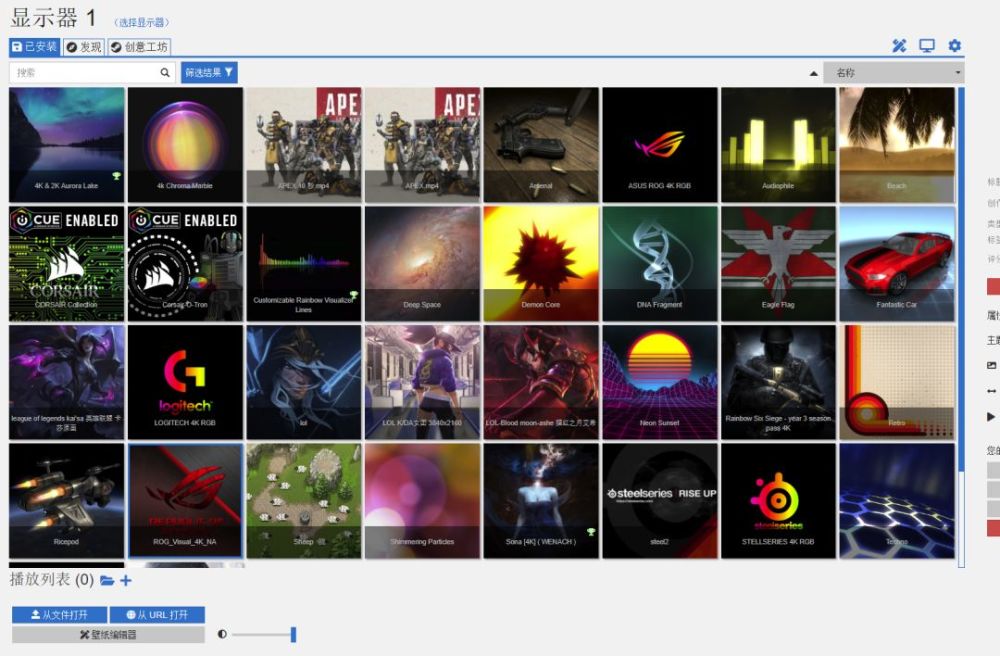Select STELLSERIES 4K RGB wallpaper
The image size is (1000, 656).
(x=779, y=500)
